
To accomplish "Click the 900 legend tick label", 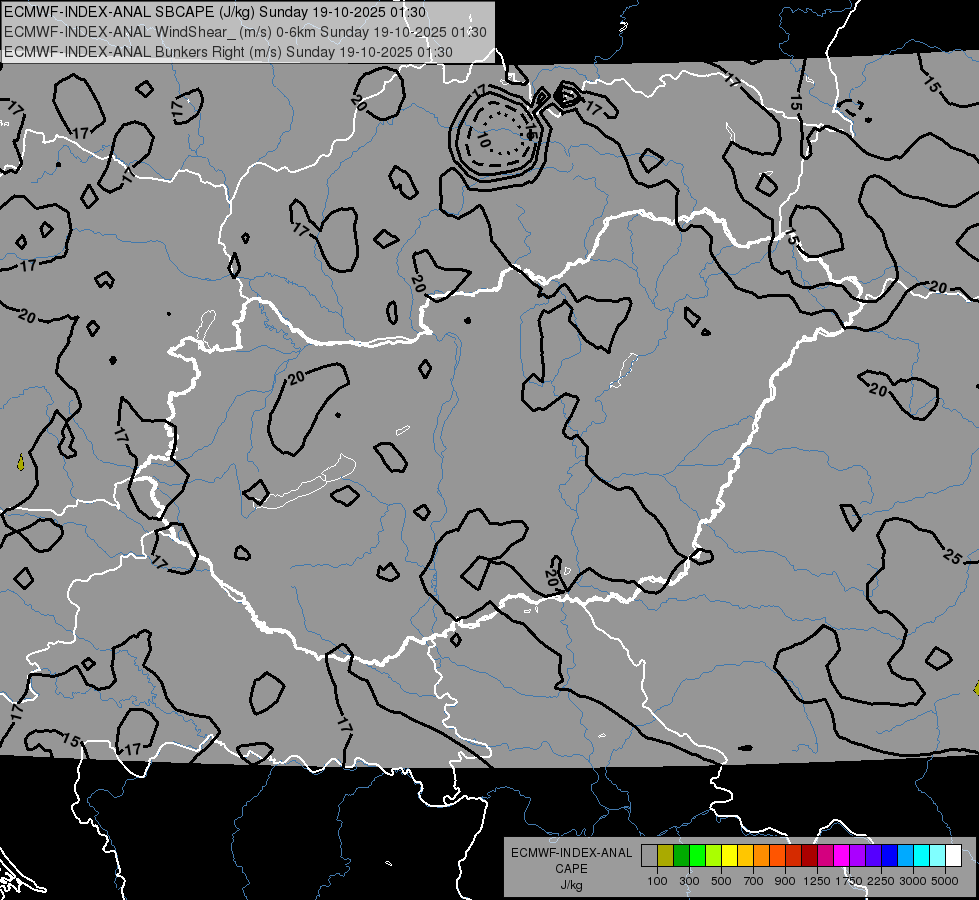I will coord(785,881).
